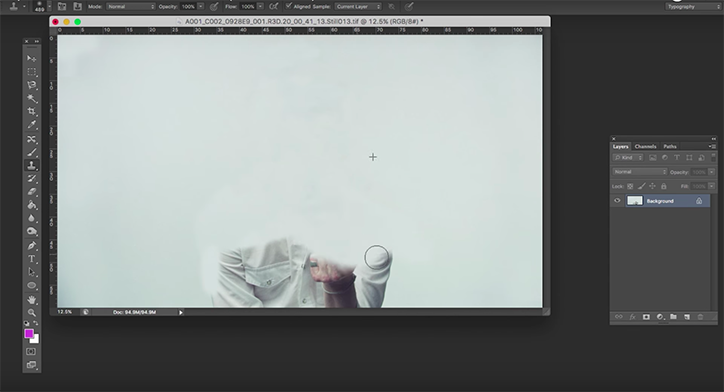Select the Ellipse shape tool
The height and width of the screenshot is (392, 724).
(x=31, y=285)
